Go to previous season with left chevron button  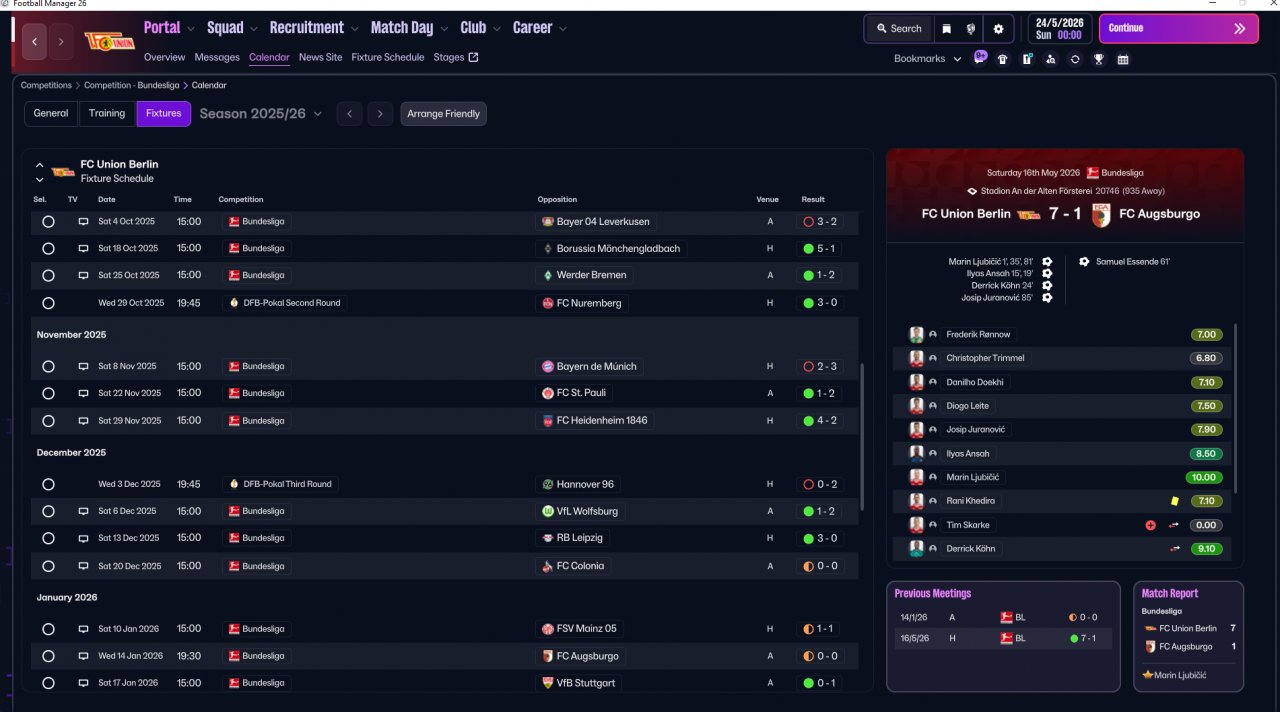[x=349, y=114]
